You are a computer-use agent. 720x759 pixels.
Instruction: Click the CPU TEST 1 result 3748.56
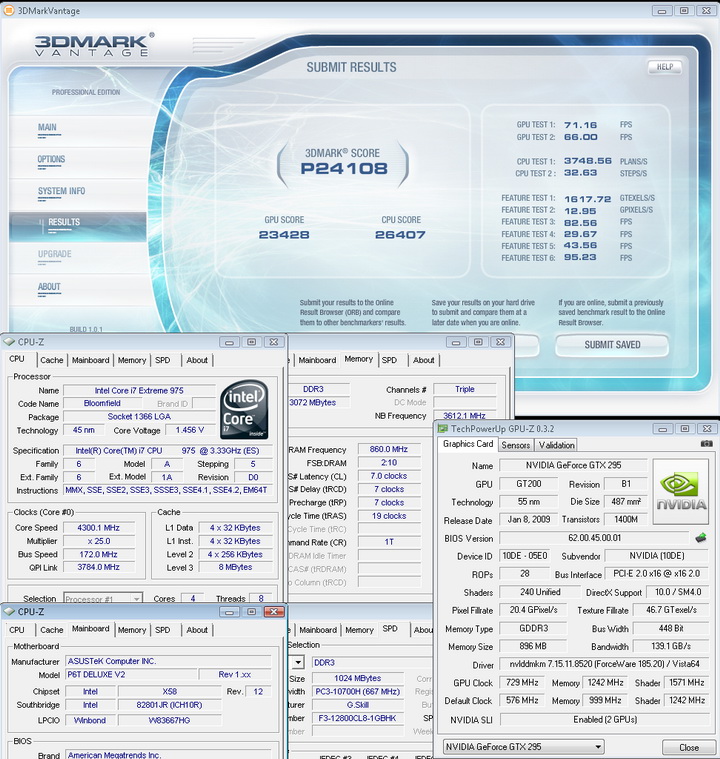coord(588,161)
